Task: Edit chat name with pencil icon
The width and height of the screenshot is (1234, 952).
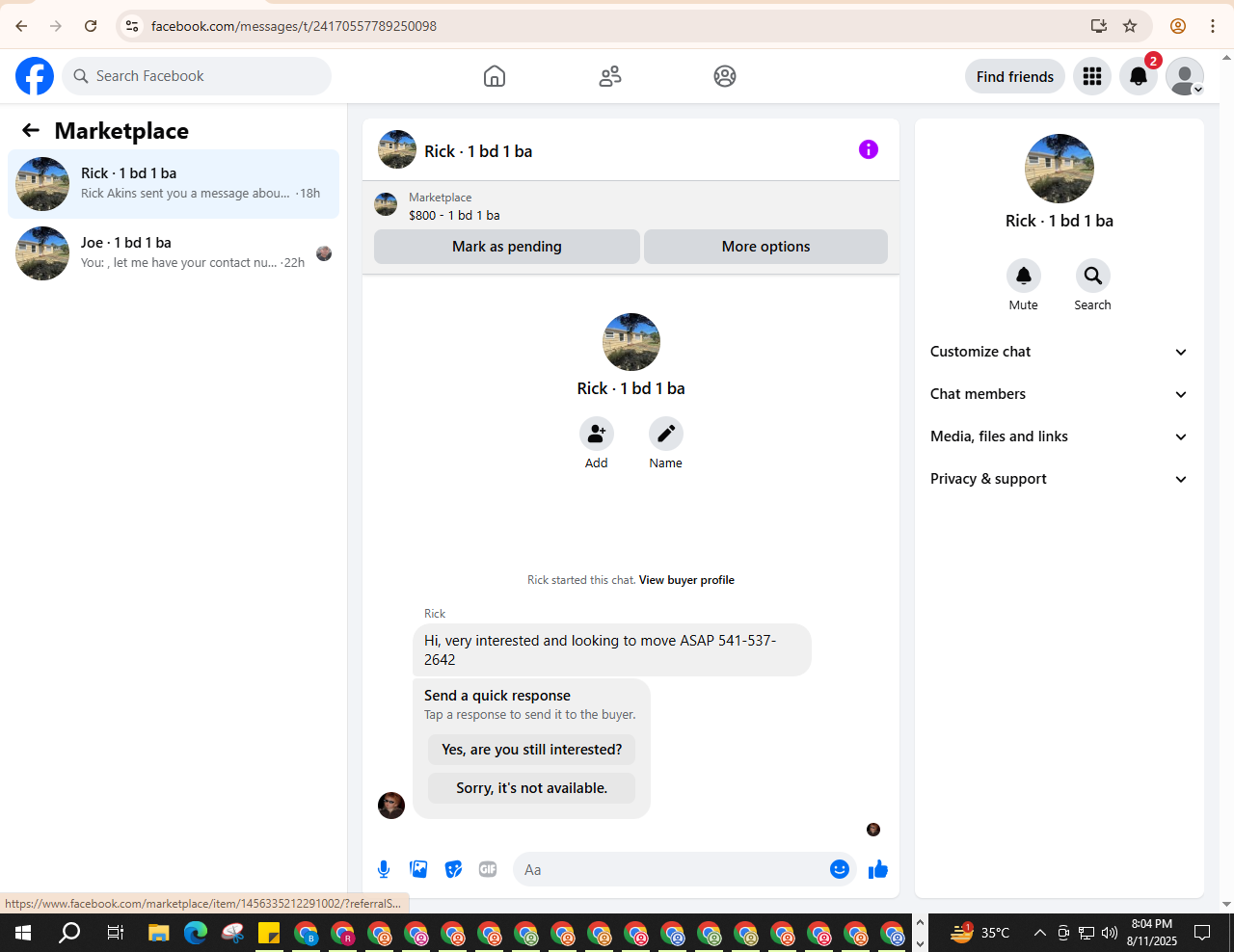Action: [666, 434]
